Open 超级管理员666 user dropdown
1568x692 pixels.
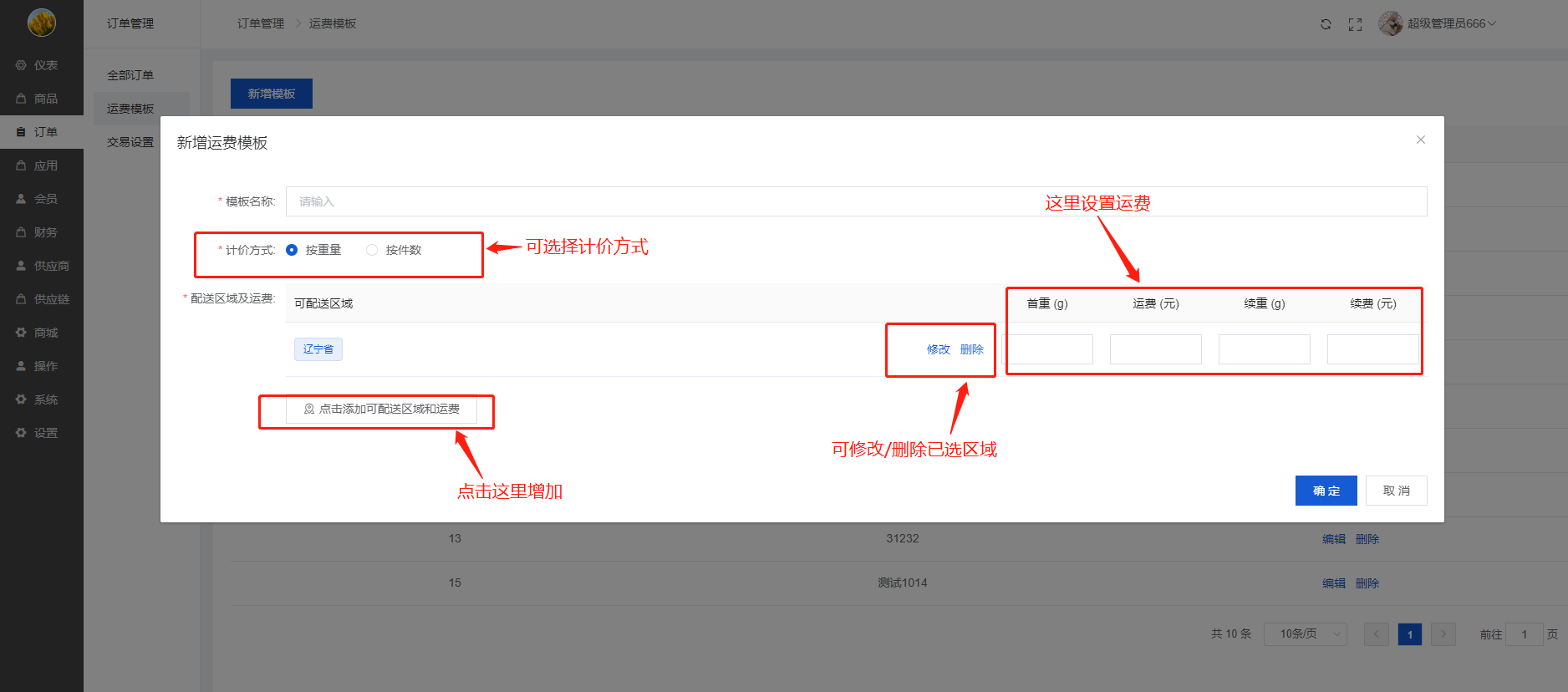[x=1451, y=23]
